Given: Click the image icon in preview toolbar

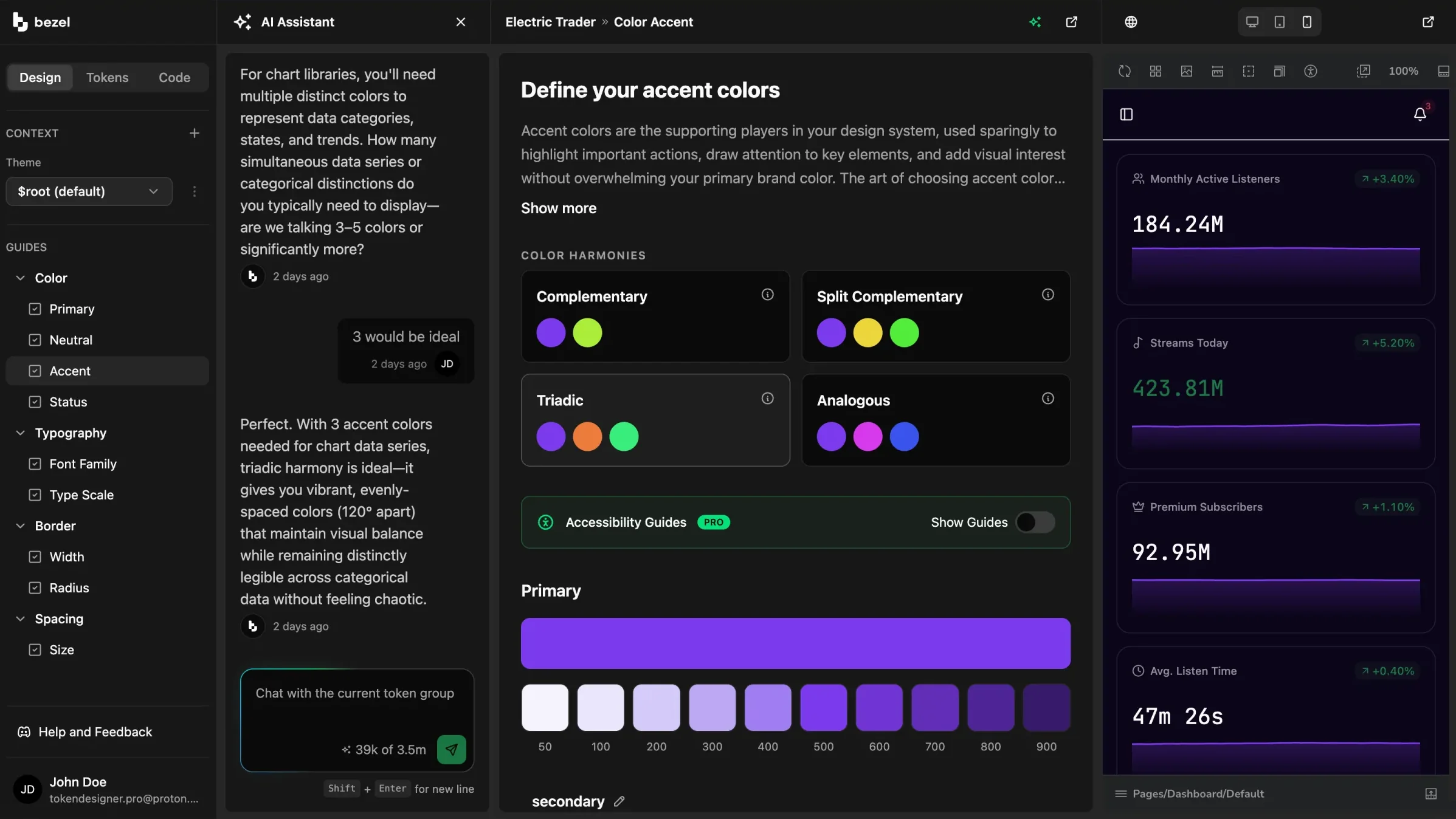Looking at the screenshot, I should tap(1187, 71).
